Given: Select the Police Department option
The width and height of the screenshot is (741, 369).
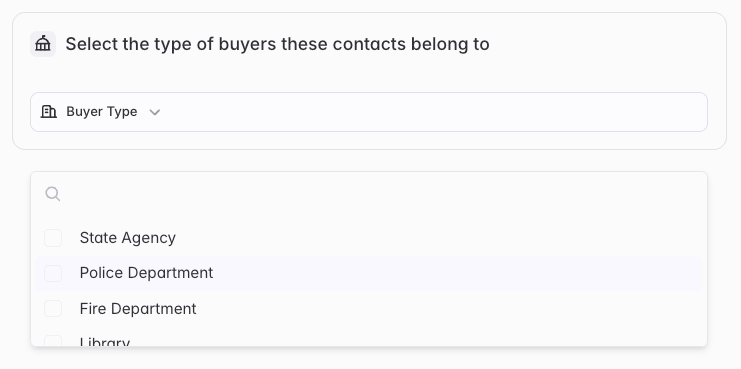Looking at the screenshot, I should click(x=369, y=273).
